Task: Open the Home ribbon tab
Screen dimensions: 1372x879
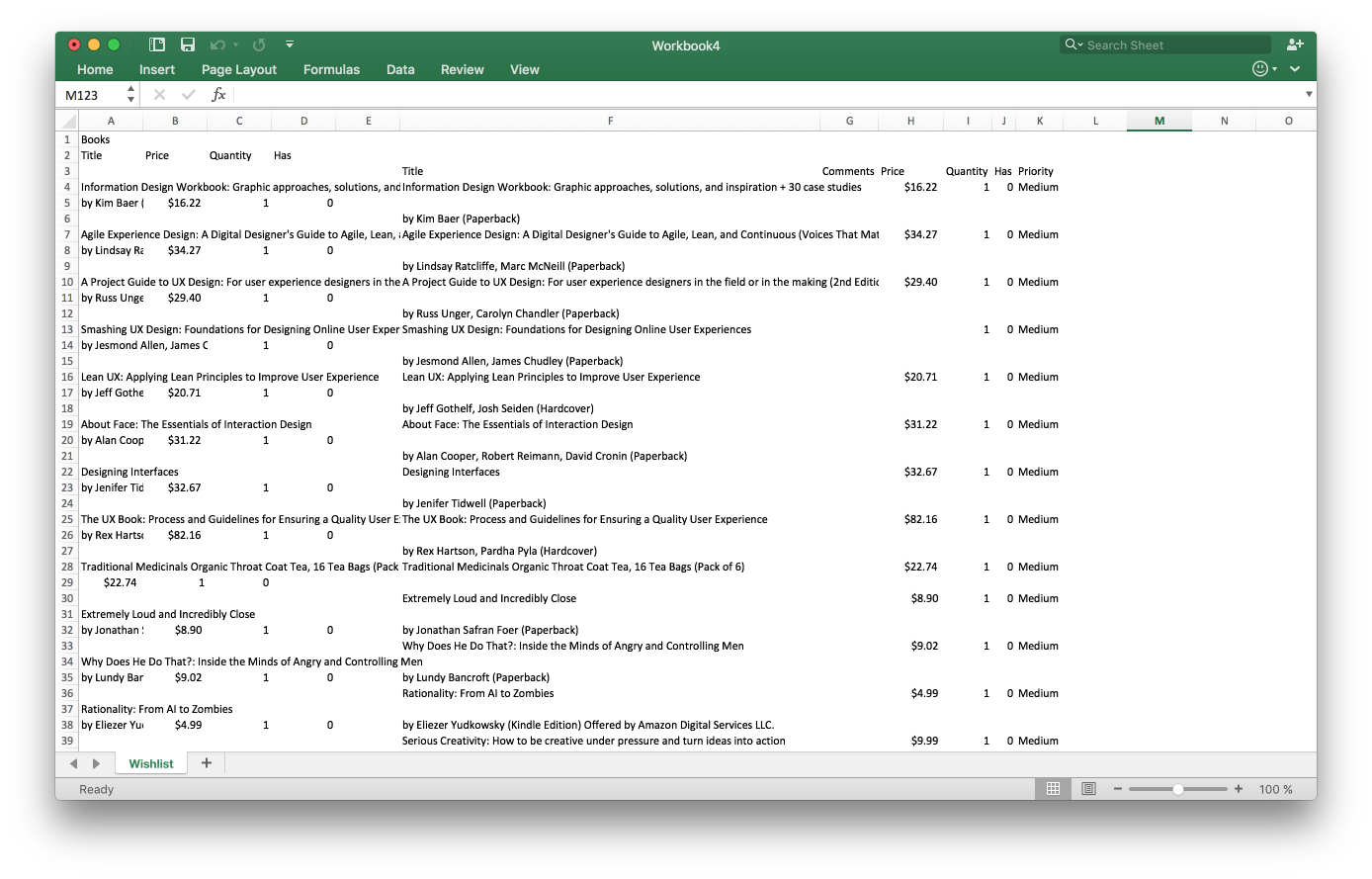Action: pyautogui.click(x=95, y=69)
